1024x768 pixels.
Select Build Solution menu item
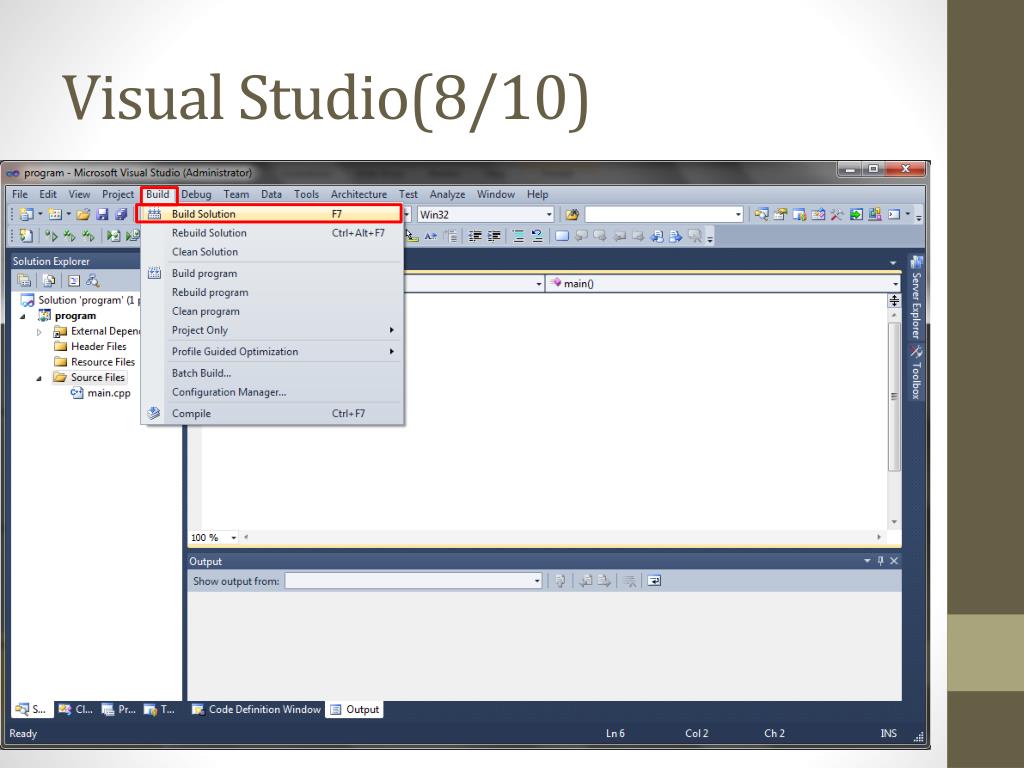pyautogui.click(x=271, y=214)
